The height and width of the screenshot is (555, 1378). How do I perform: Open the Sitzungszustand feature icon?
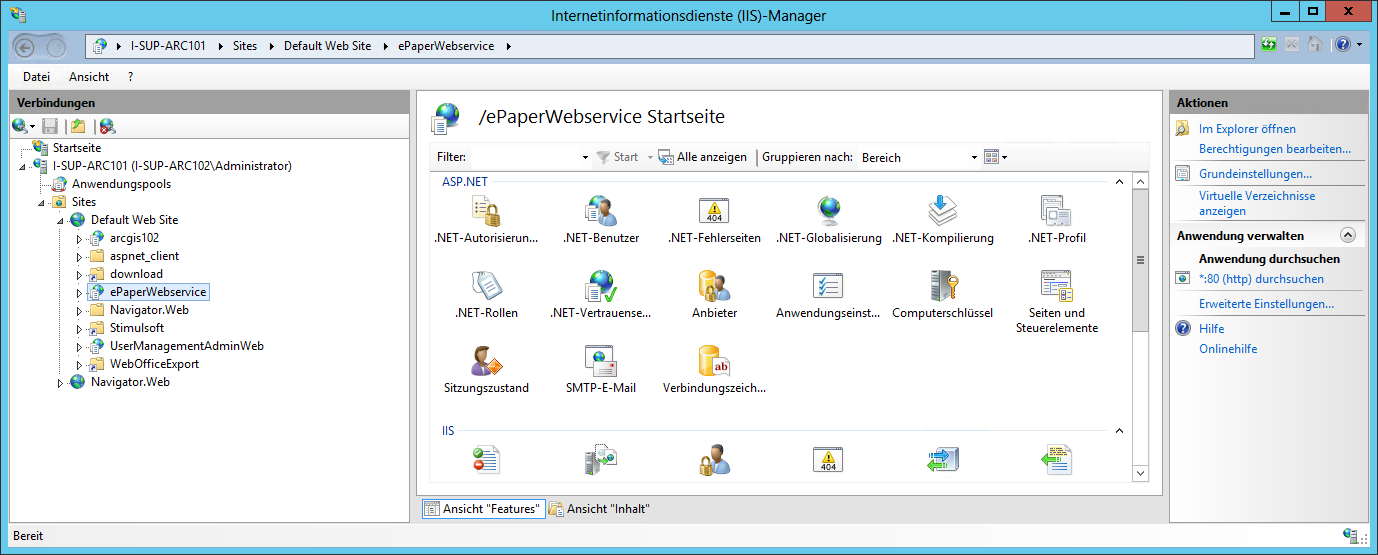[x=486, y=362]
